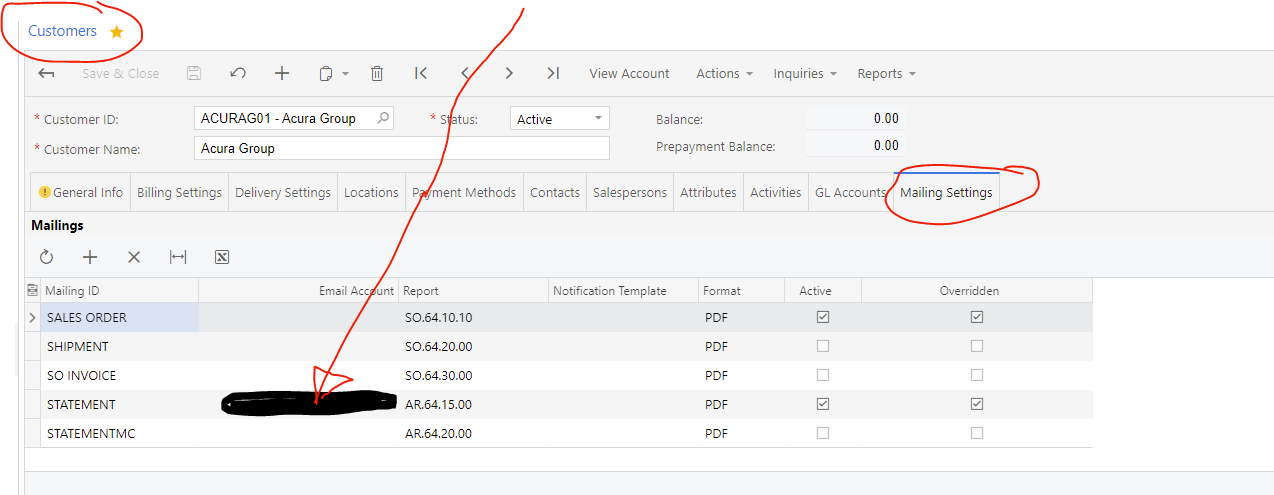The image size is (1274, 495).
Task: Click report AR.64.15.00 cell
Action: coord(473,404)
